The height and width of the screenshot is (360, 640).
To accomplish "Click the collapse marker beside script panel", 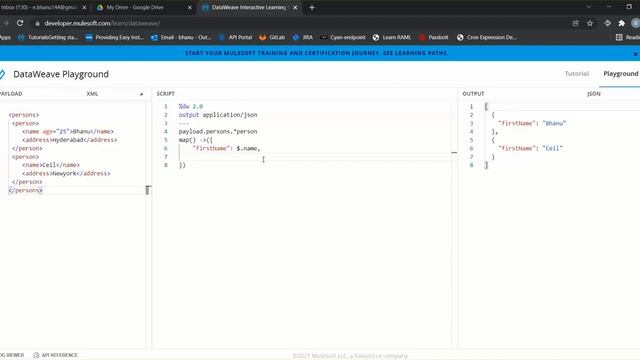I will click(454, 152).
